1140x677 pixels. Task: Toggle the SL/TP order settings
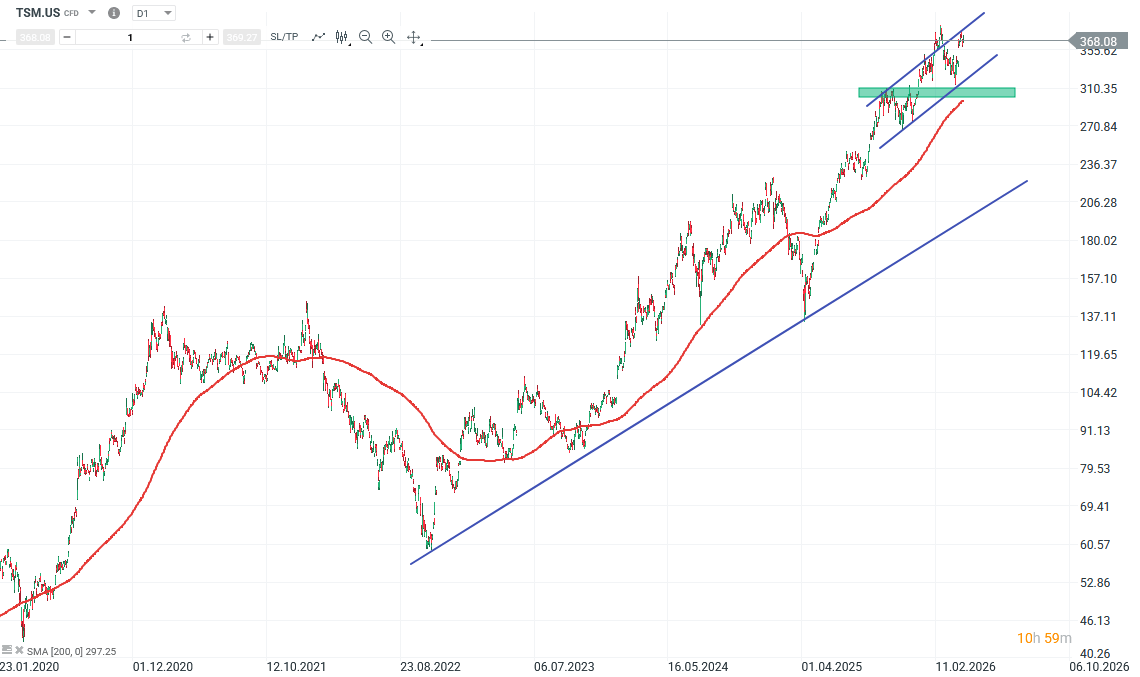click(283, 37)
